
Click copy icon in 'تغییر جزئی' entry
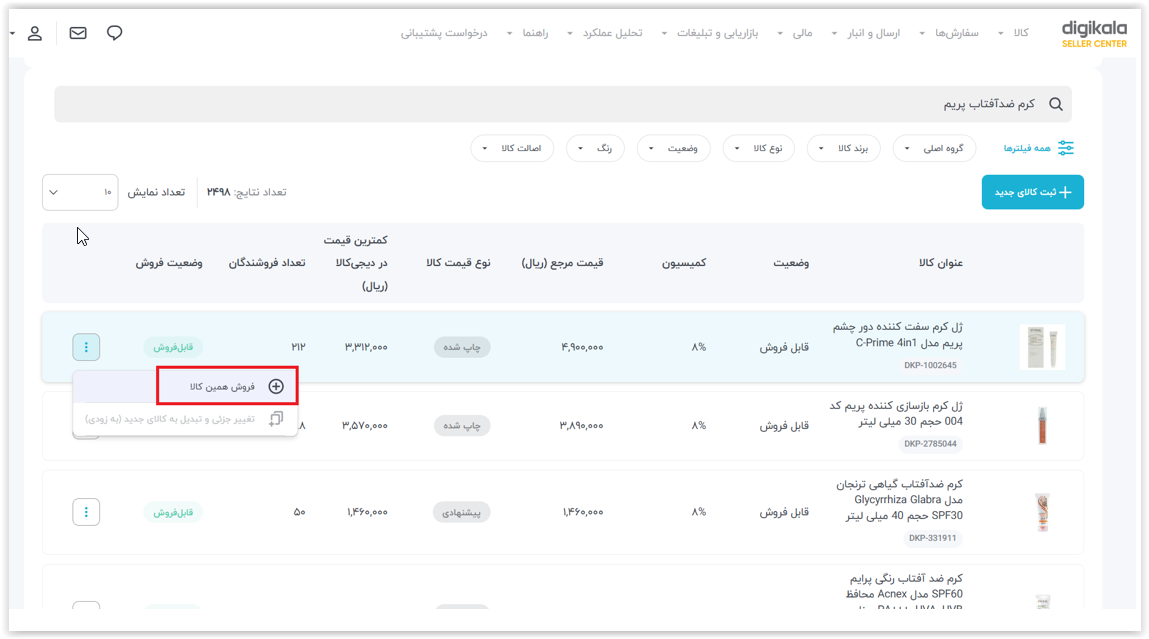point(276,418)
